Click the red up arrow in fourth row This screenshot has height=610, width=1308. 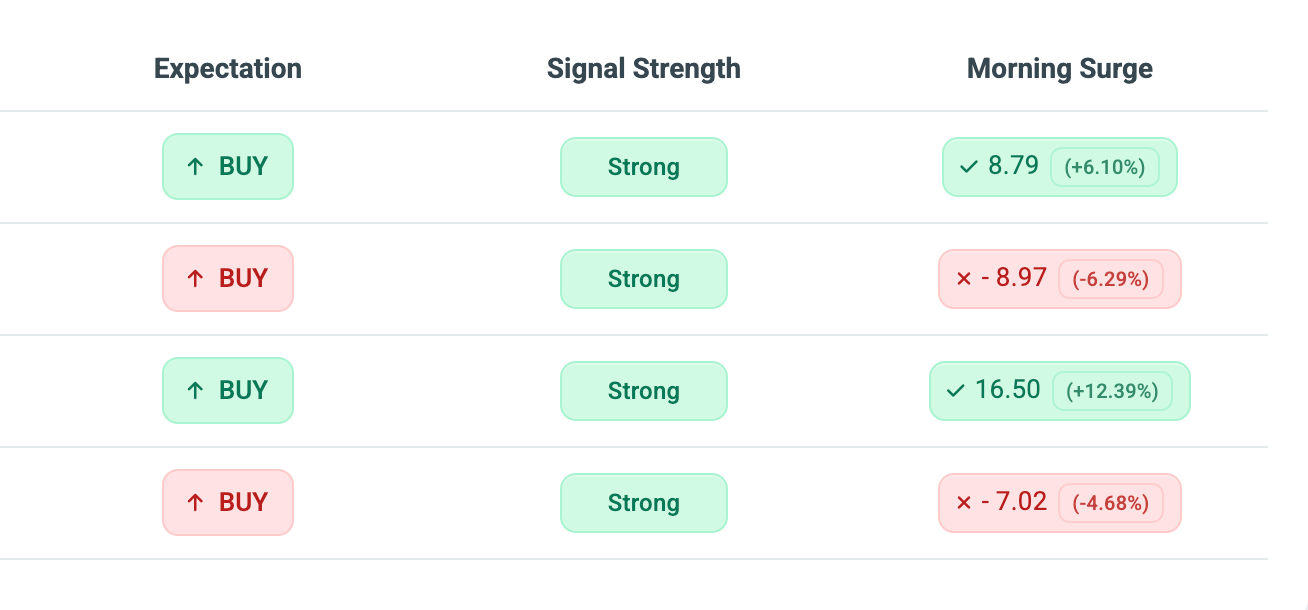pos(196,503)
